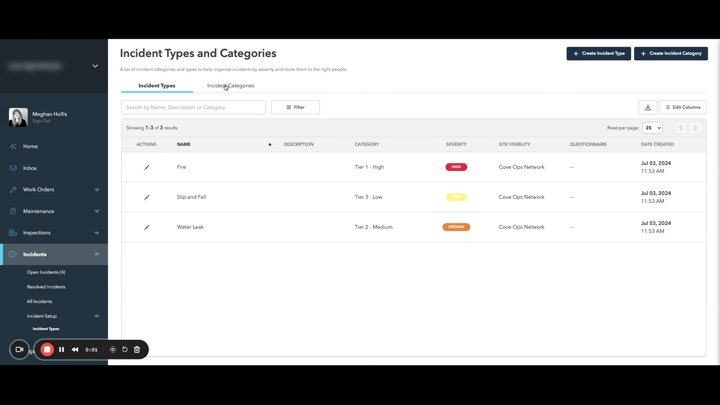Open the Rows per page dropdown
The height and width of the screenshot is (405, 720).
tap(652, 128)
